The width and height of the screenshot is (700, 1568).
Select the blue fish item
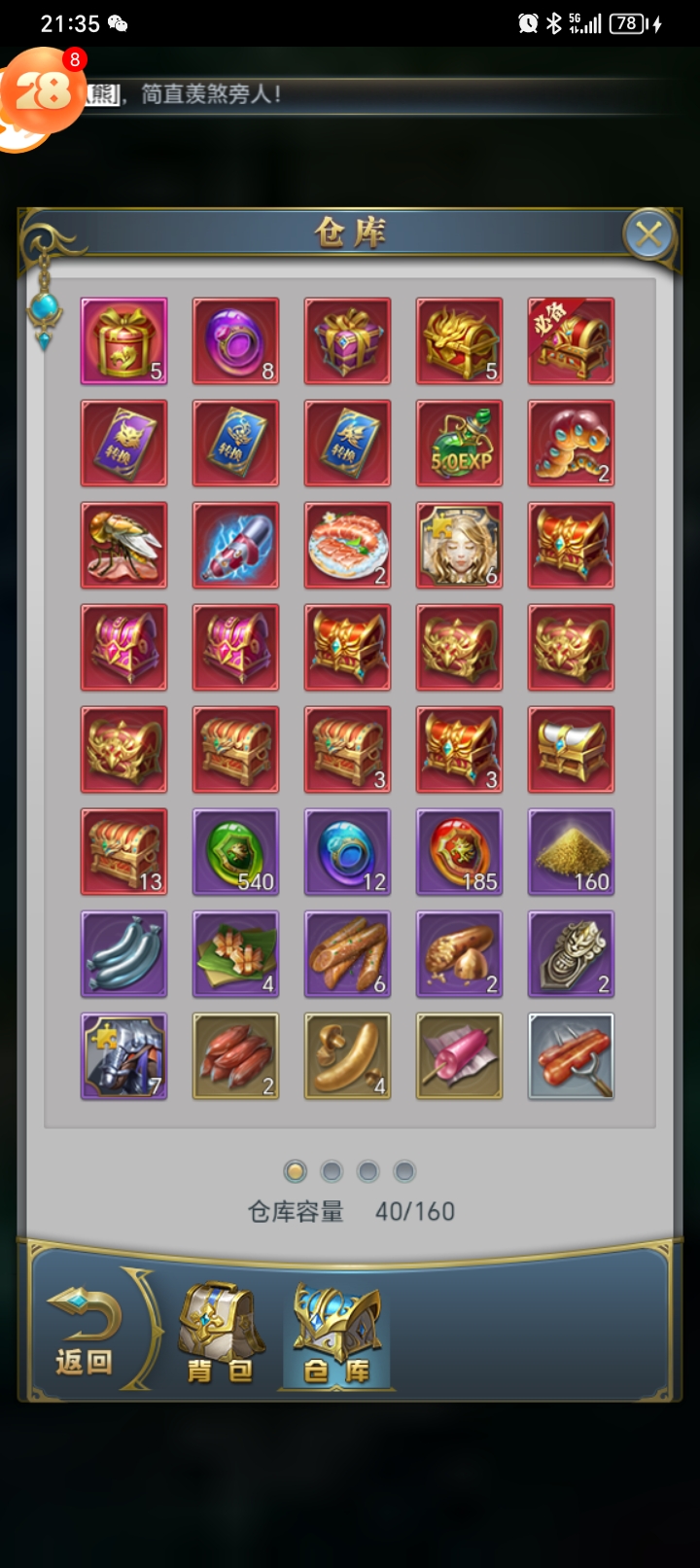[x=123, y=953]
